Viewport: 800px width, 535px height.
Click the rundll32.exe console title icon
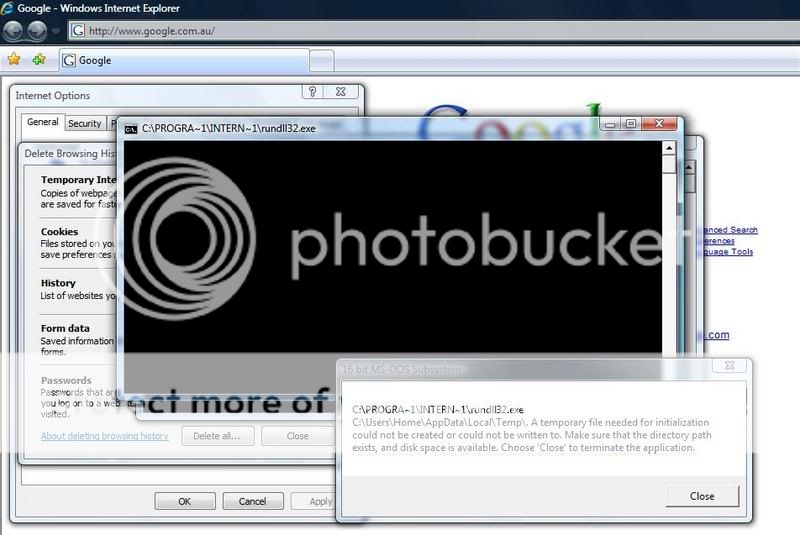click(x=131, y=129)
